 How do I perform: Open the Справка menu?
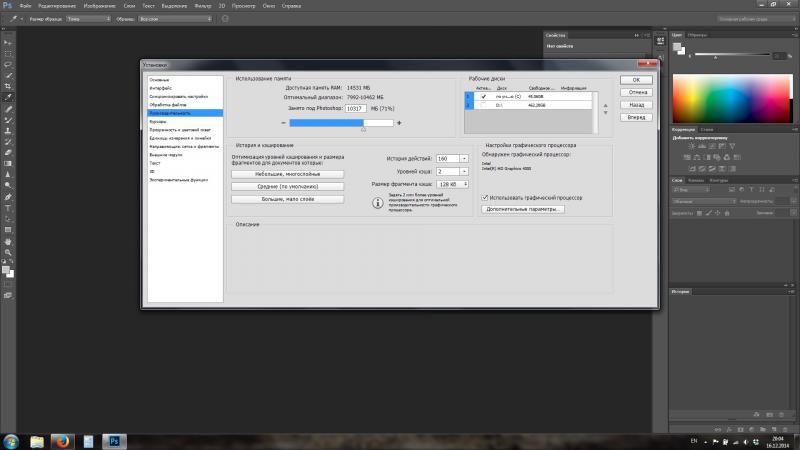(291, 6)
